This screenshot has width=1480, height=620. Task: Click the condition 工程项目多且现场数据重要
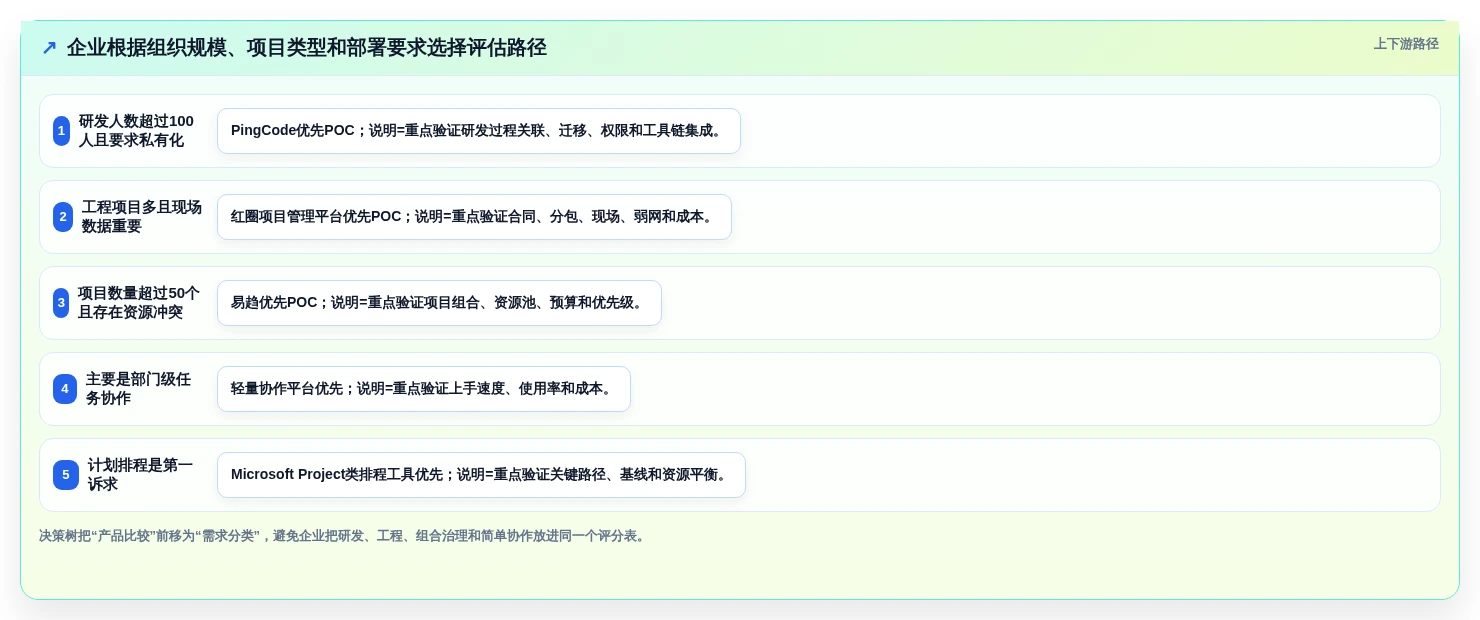[142, 217]
